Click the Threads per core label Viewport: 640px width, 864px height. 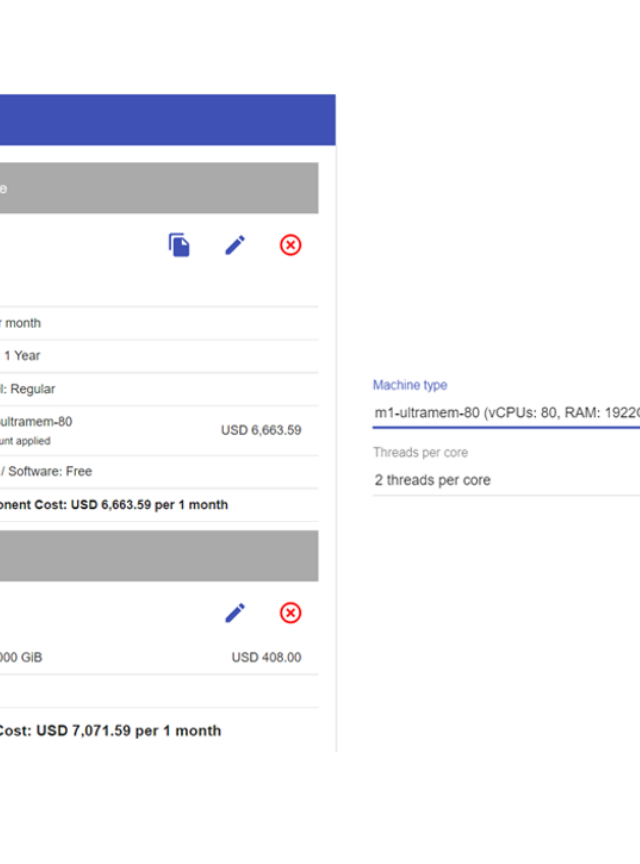click(420, 452)
